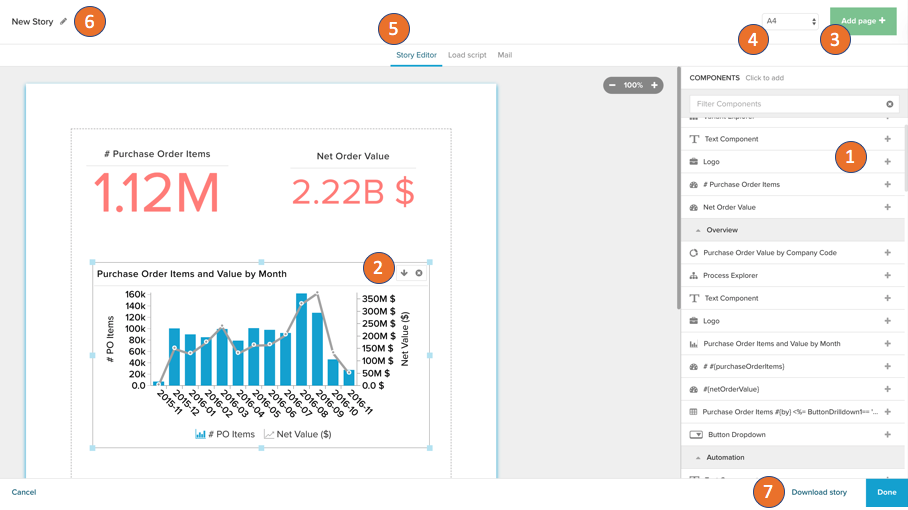Clear the Filter Components search field
908x510 pixels.
pos(889,104)
